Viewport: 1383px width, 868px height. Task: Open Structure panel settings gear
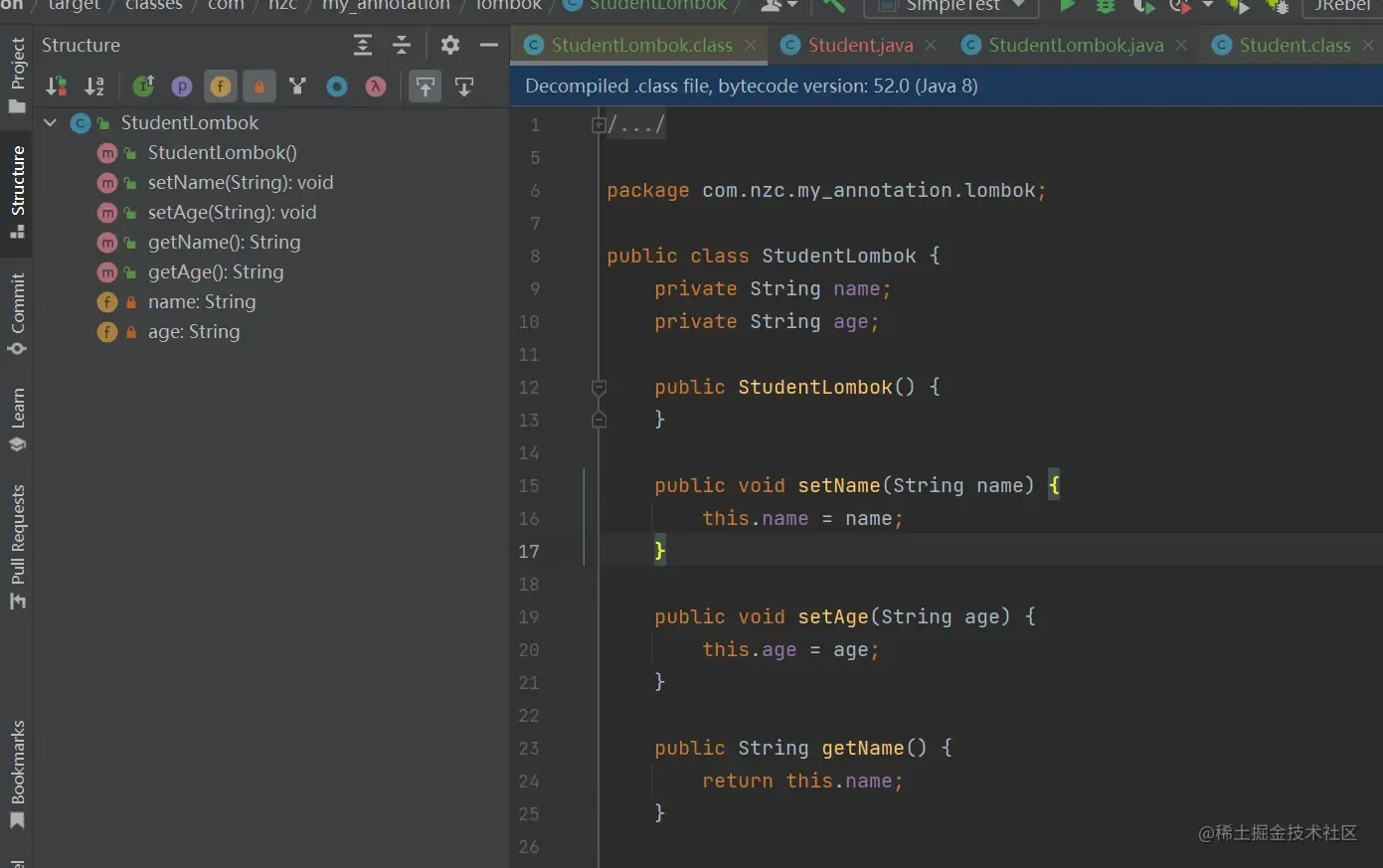(x=450, y=45)
